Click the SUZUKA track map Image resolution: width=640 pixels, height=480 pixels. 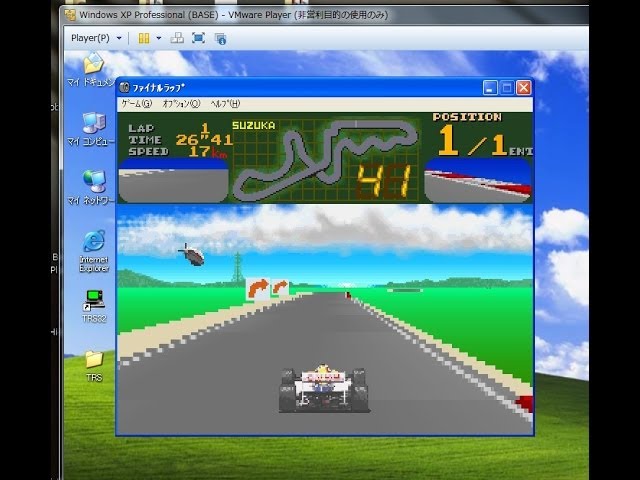pyautogui.click(x=327, y=159)
